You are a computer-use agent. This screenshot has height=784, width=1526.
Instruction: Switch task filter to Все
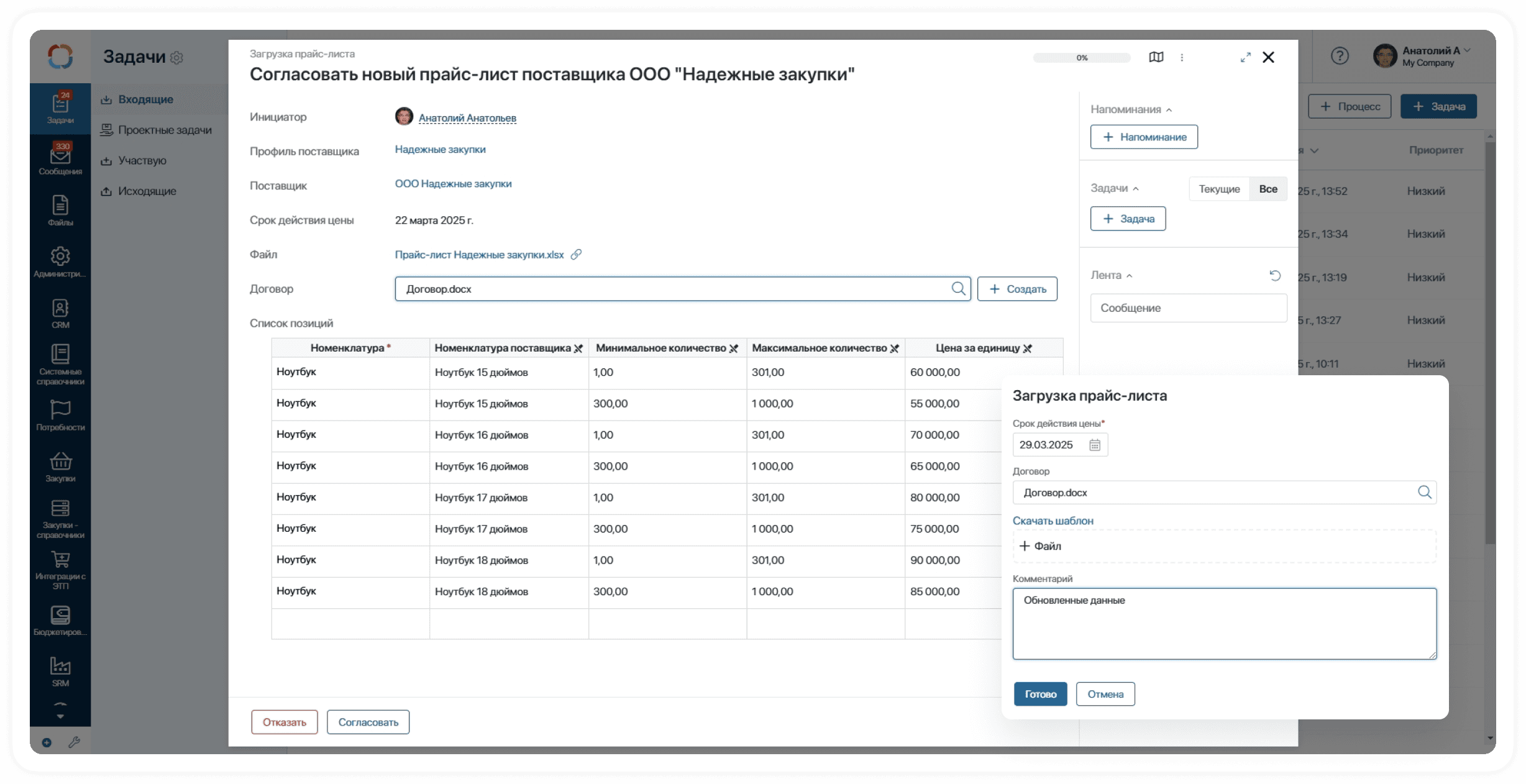click(1268, 189)
